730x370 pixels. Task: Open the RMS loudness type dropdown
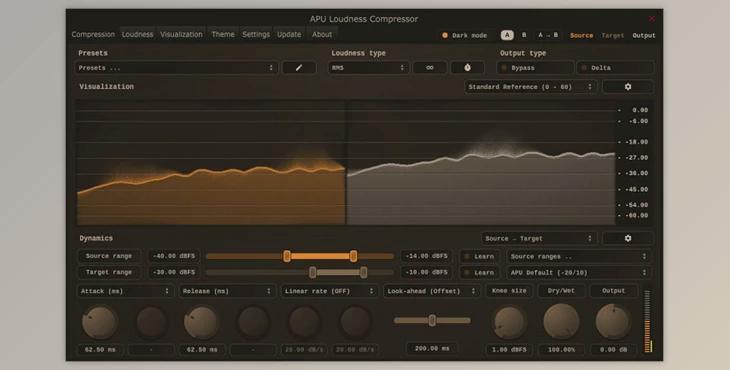368,68
